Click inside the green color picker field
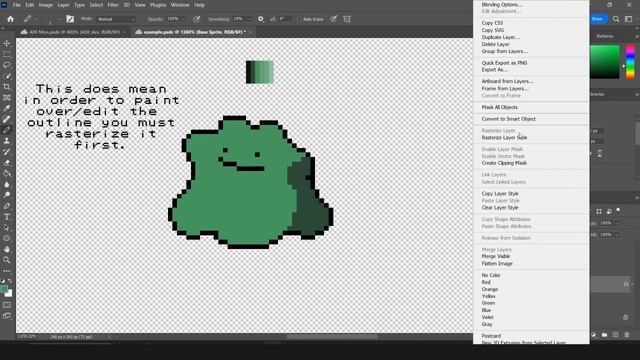640x360 pixels. click(x=605, y=62)
